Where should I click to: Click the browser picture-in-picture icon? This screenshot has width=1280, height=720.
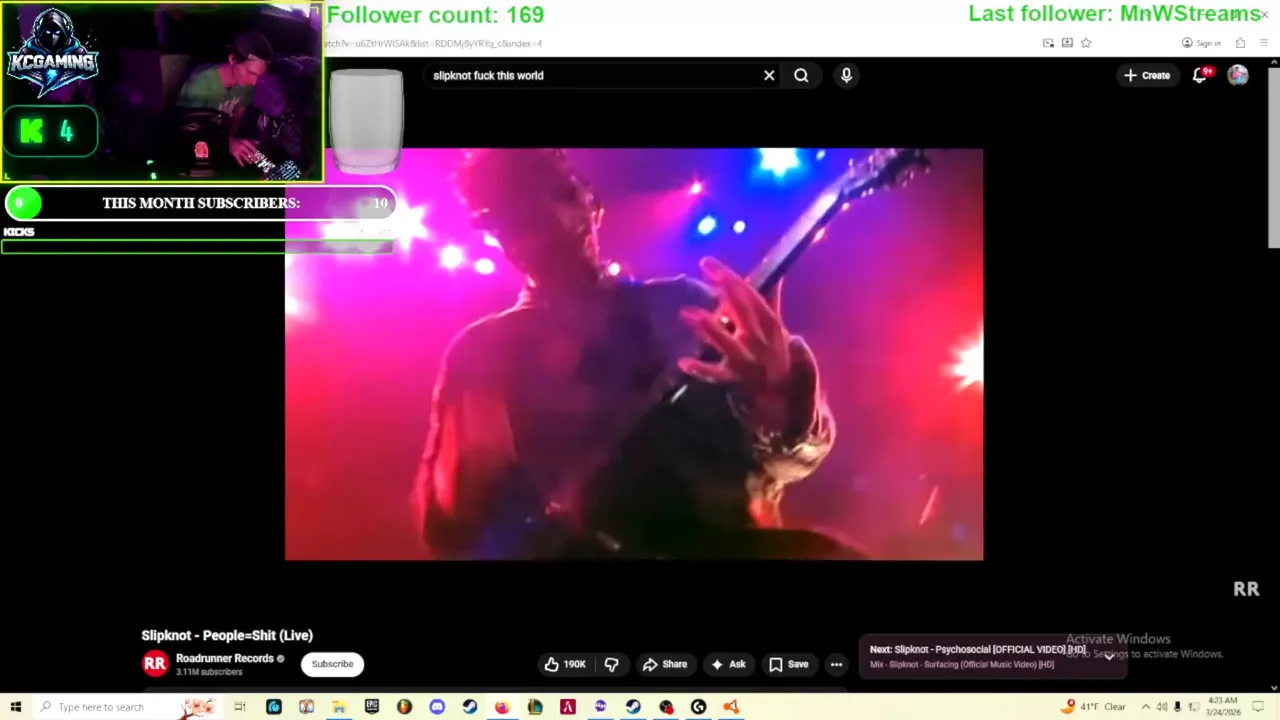click(x=1048, y=43)
